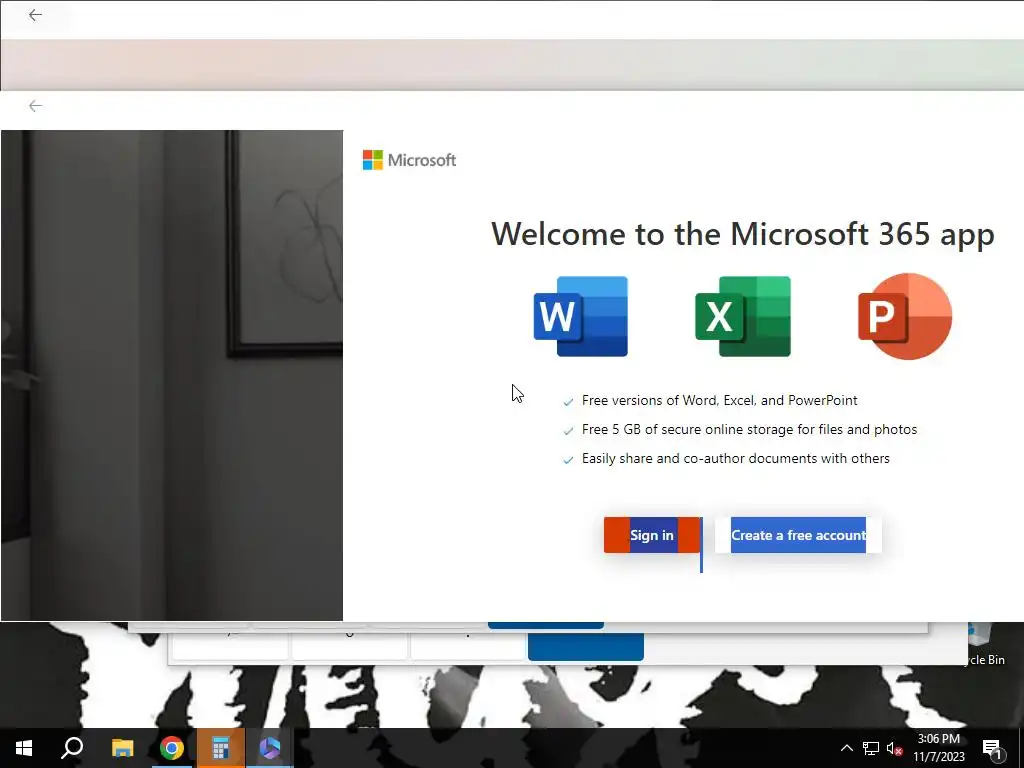The height and width of the screenshot is (768, 1024).
Task: Open network status tray icon
Action: tap(871, 748)
